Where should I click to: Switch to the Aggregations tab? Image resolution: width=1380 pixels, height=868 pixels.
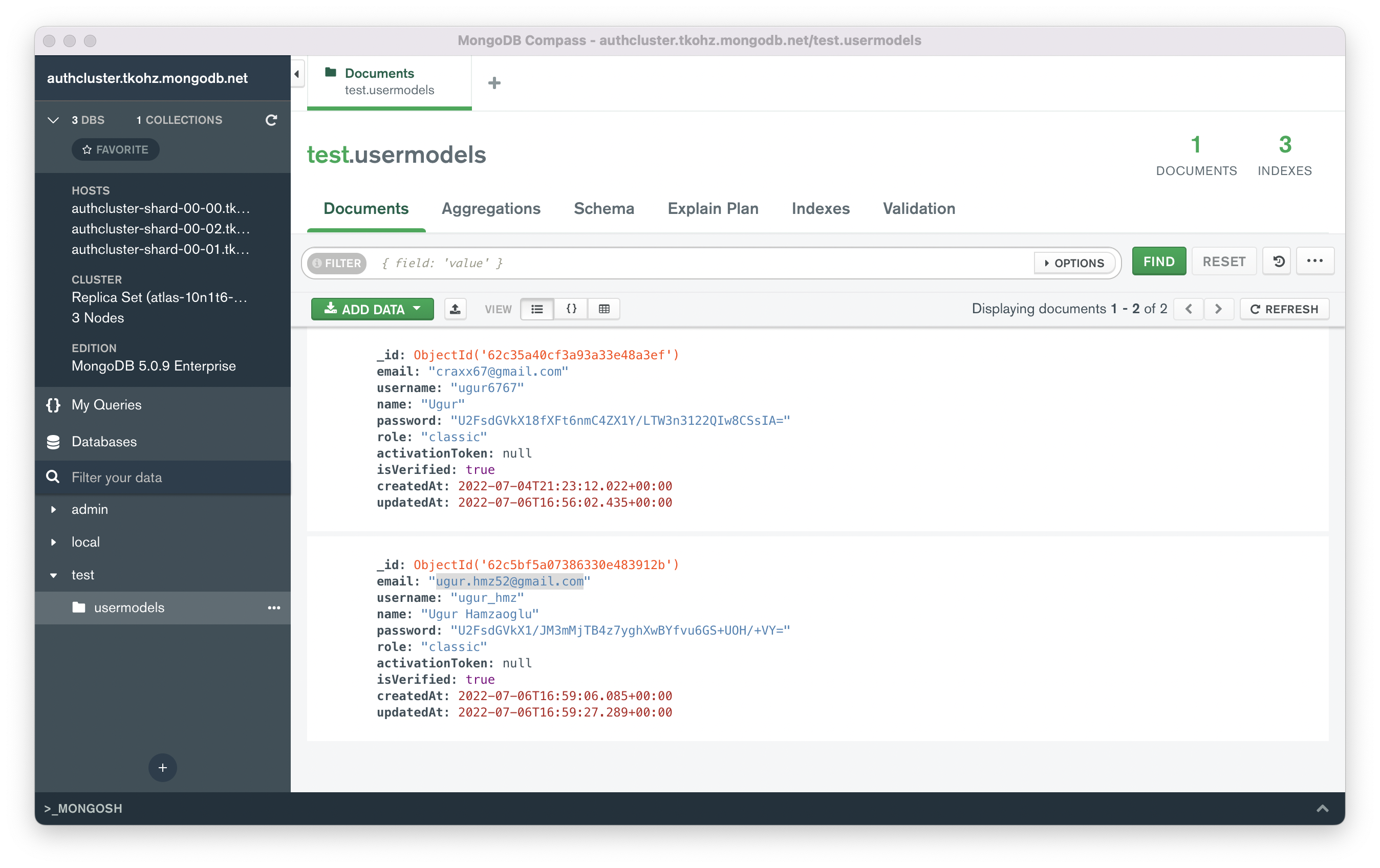coord(490,208)
